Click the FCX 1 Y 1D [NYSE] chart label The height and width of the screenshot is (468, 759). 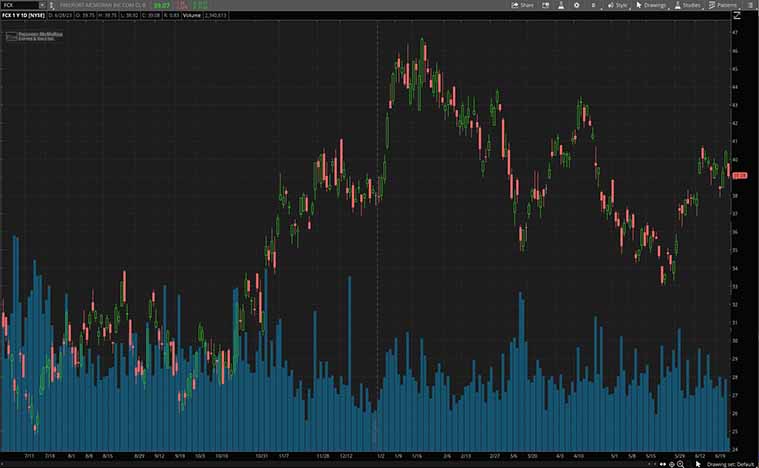pos(23,15)
